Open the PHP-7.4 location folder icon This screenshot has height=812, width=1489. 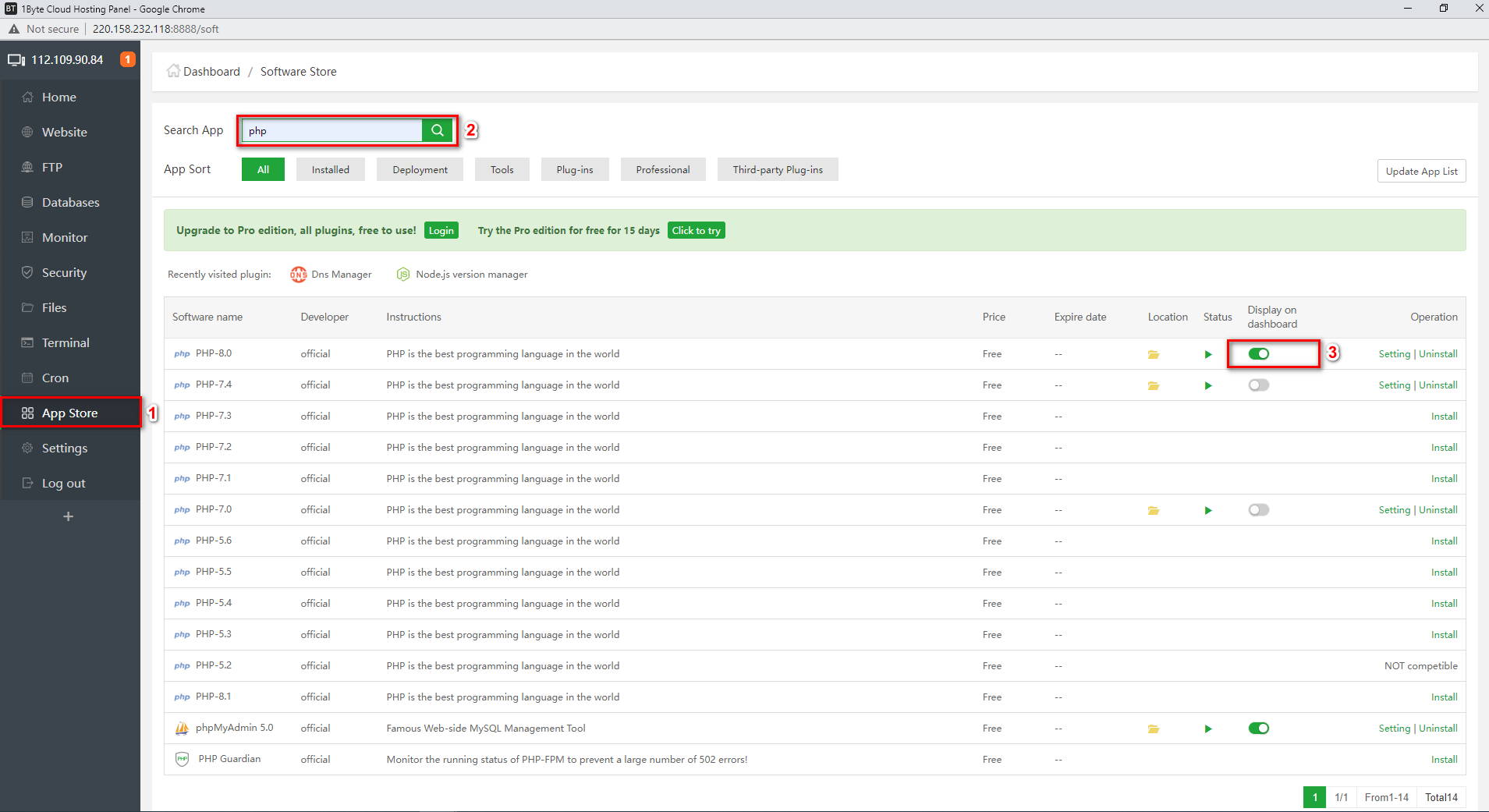[x=1154, y=385]
